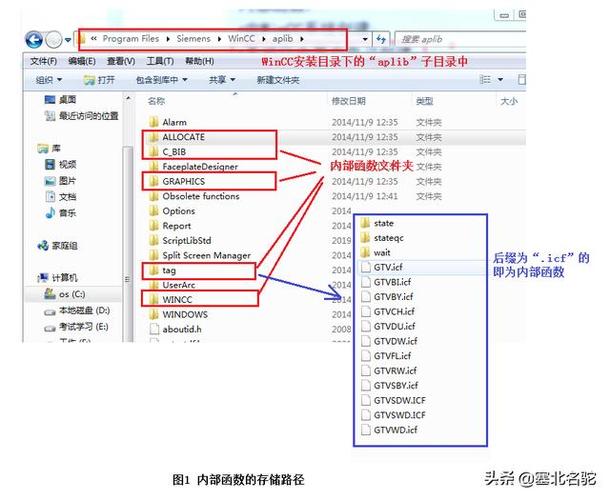Select the GTVWD.icf file
The image size is (610, 500).
[389, 430]
